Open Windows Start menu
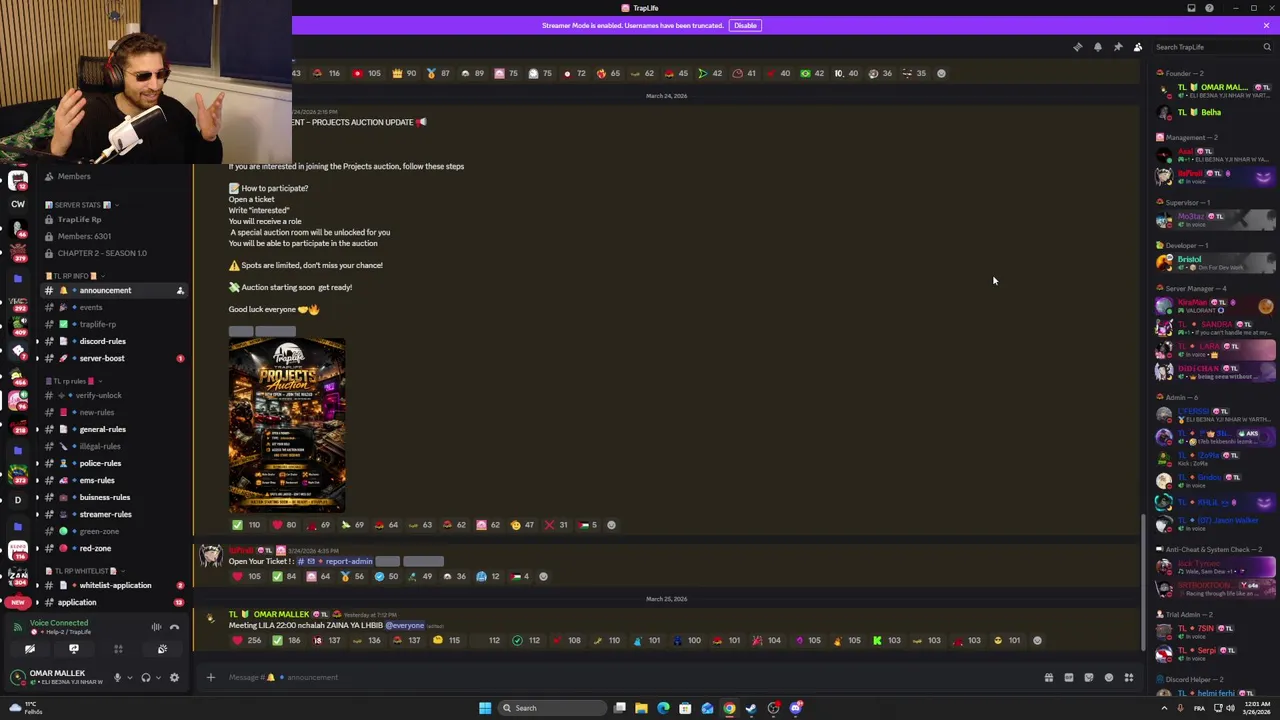The image size is (1280, 720). tap(485, 708)
